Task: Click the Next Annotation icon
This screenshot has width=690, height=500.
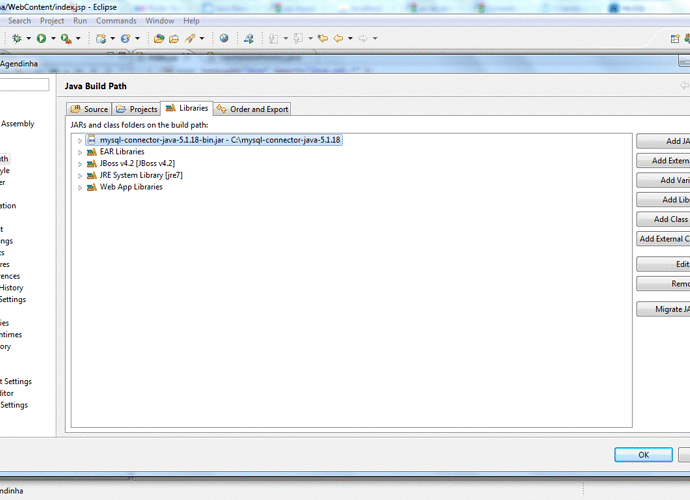Action: click(x=273, y=39)
